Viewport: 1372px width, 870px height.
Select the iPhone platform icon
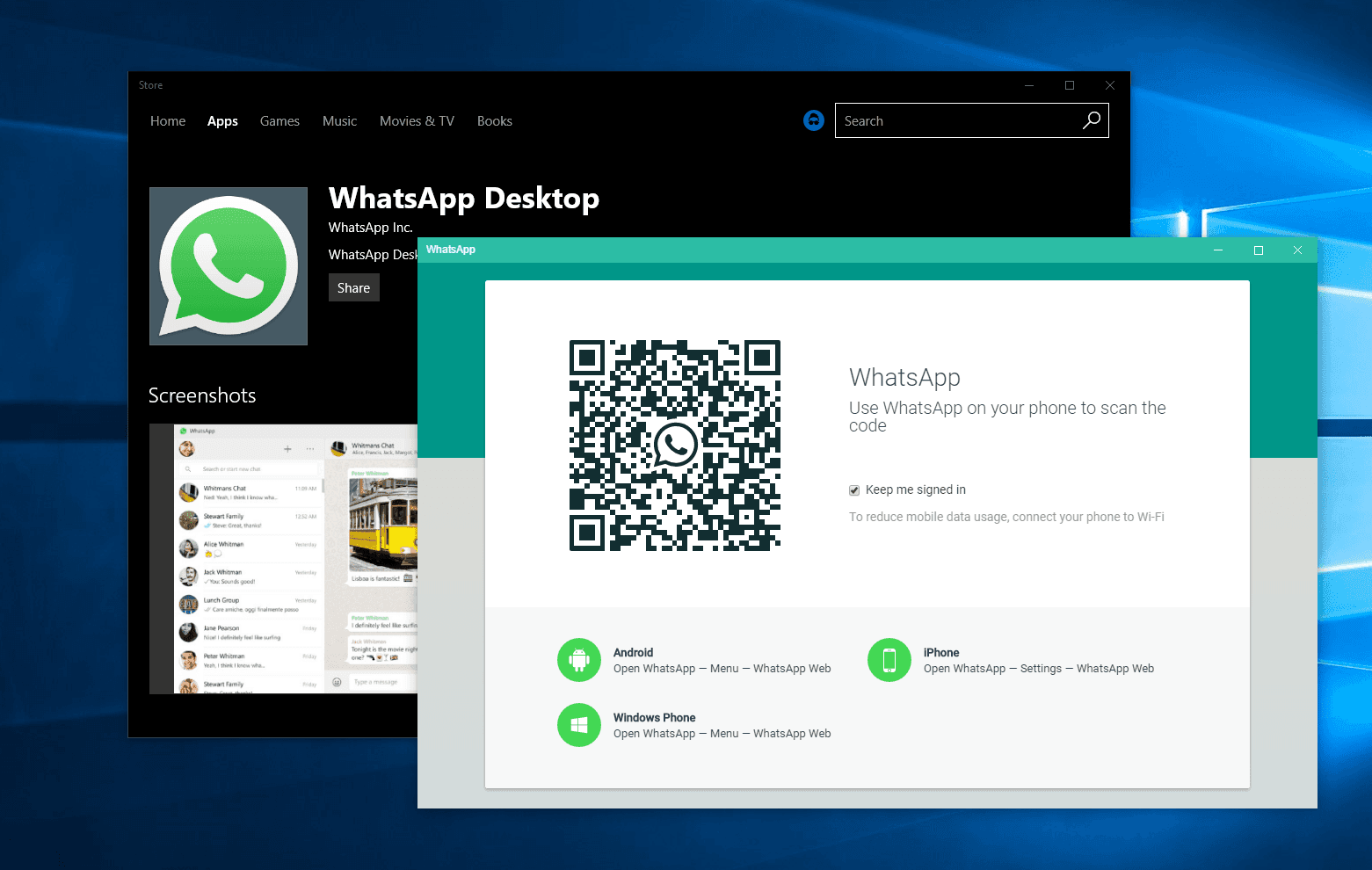tap(889, 660)
